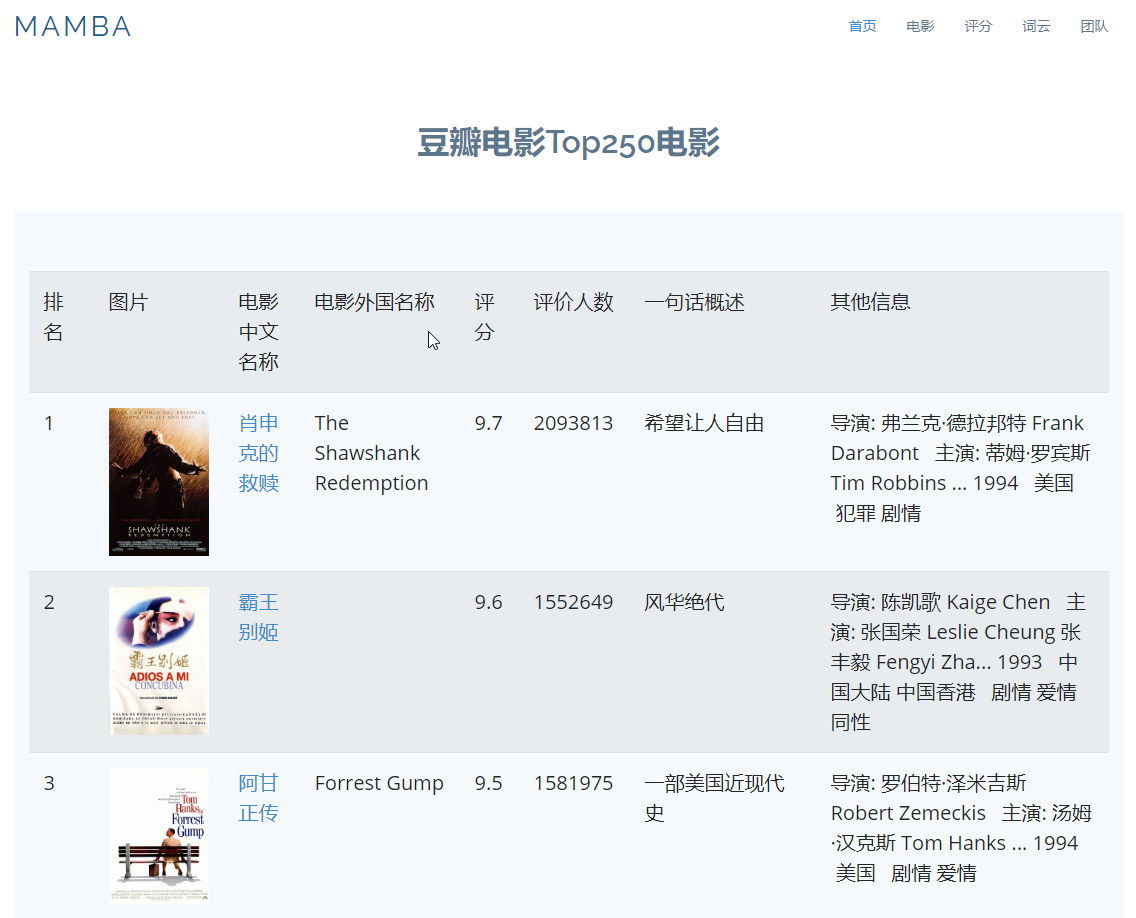Click the 一句话概述 column header

click(694, 301)
